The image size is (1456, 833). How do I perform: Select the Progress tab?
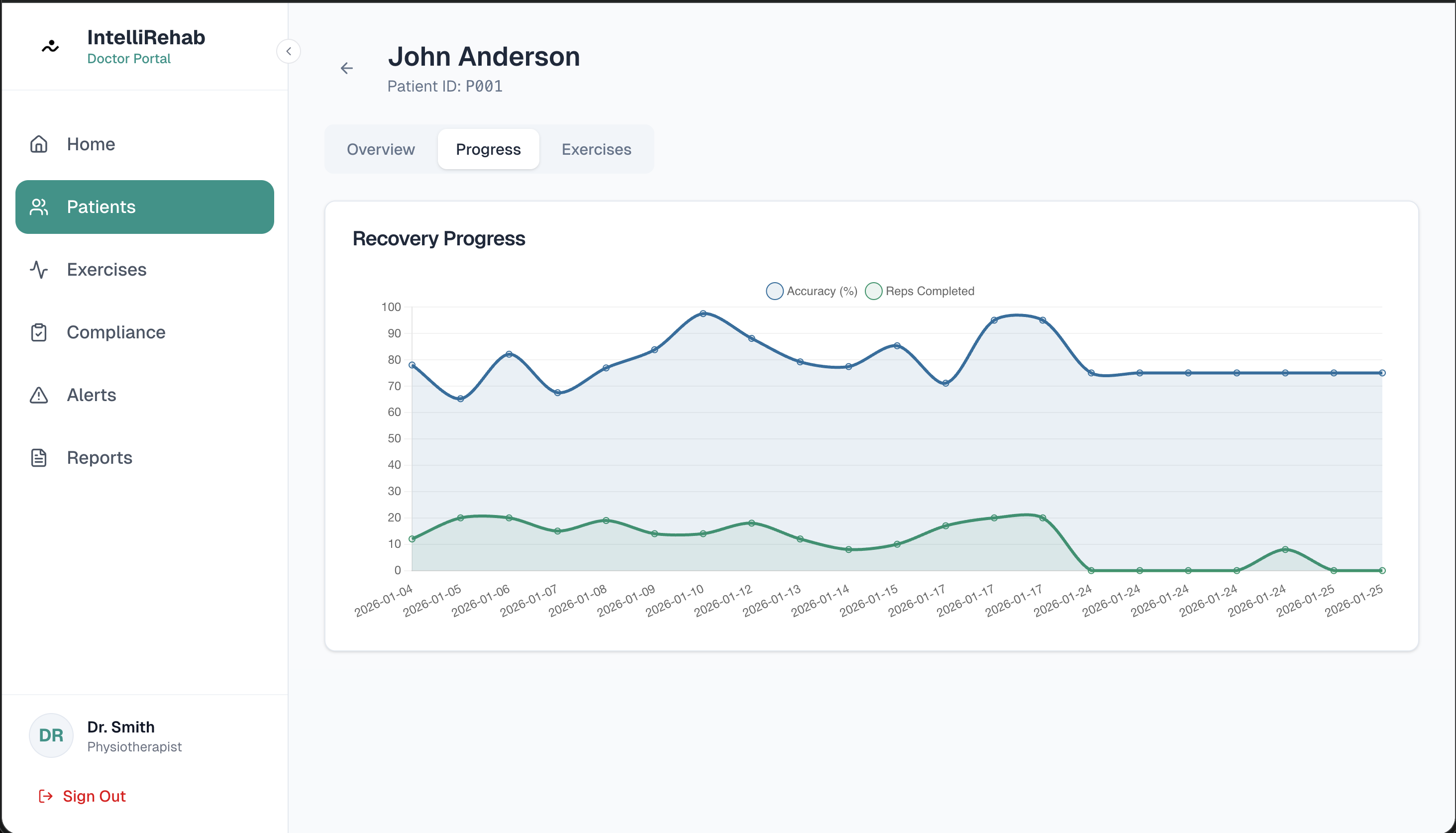[x=488, y=149]
